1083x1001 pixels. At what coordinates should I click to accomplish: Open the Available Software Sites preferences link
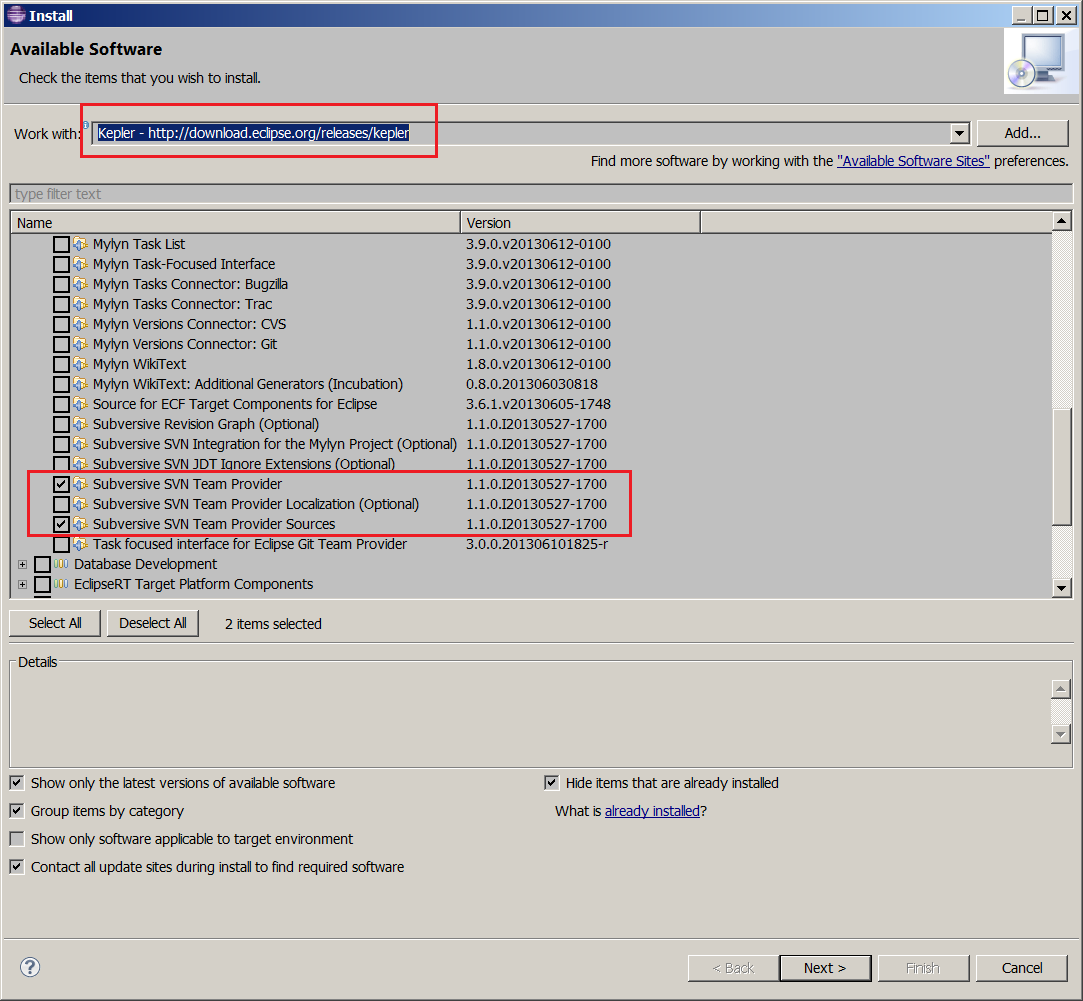coord(913,161)
